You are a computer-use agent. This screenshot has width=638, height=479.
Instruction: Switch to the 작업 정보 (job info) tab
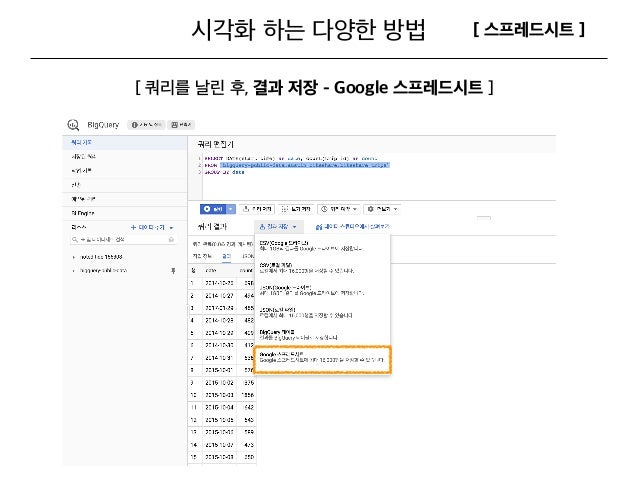[x=202, y=256]
